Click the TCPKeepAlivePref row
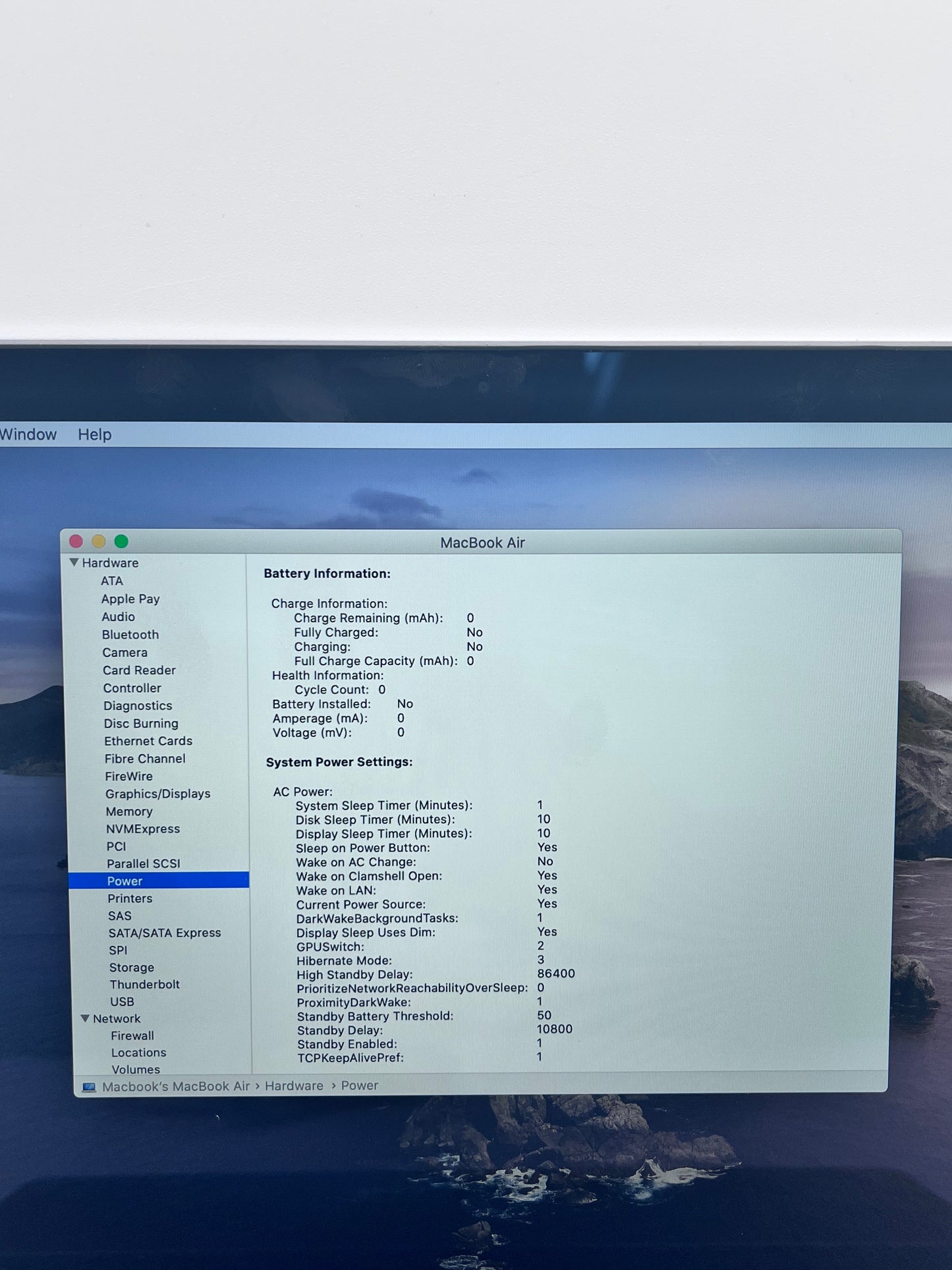The width and height of the screenshot is (952, 1270). click(420, 1057)
